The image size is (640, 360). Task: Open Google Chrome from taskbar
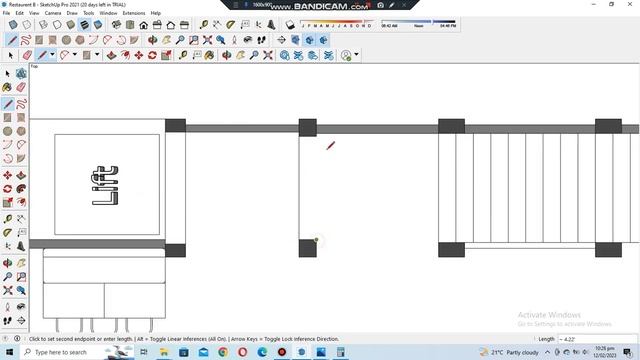point(223,352)
